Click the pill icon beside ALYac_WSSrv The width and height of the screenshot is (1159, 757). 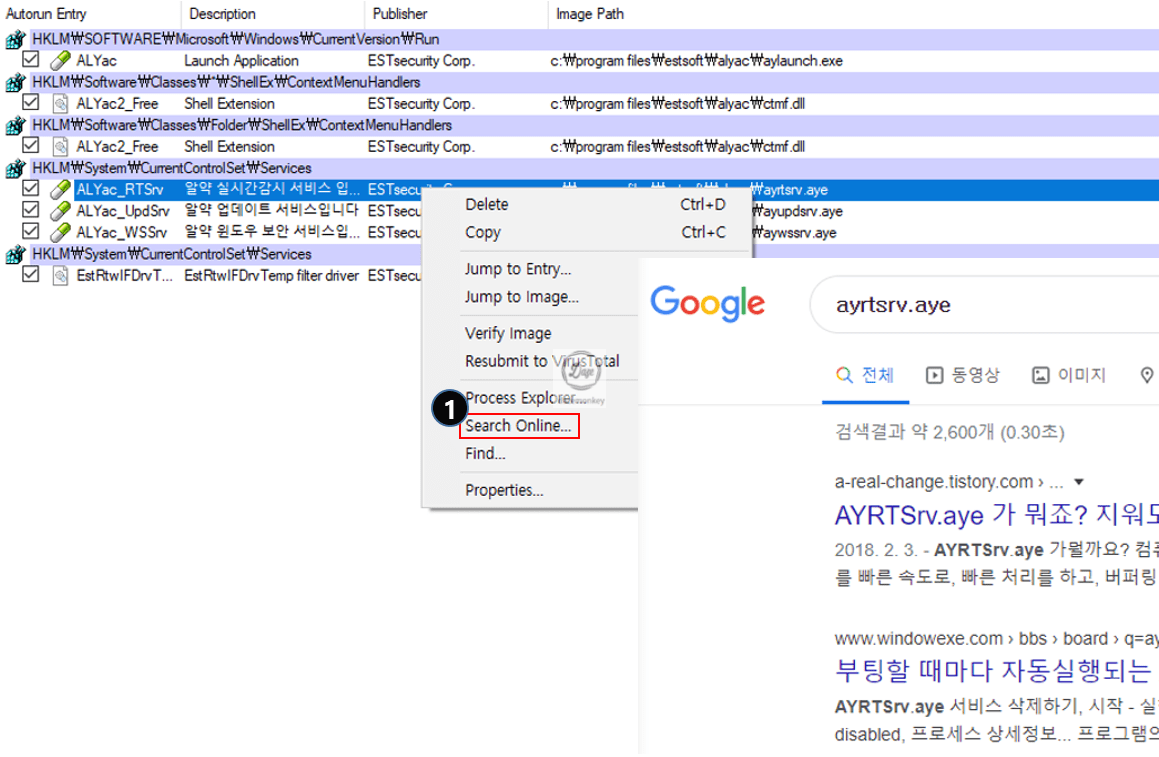(x=61, y=232)
